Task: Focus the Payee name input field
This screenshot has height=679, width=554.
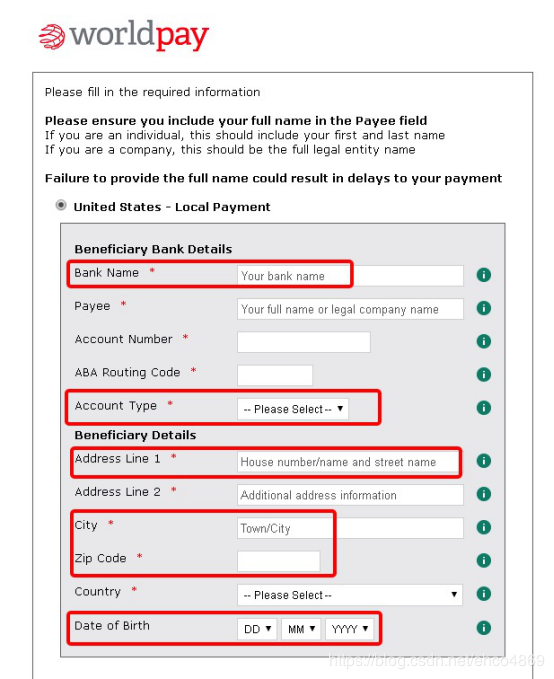Action: [x=350, y=309]
